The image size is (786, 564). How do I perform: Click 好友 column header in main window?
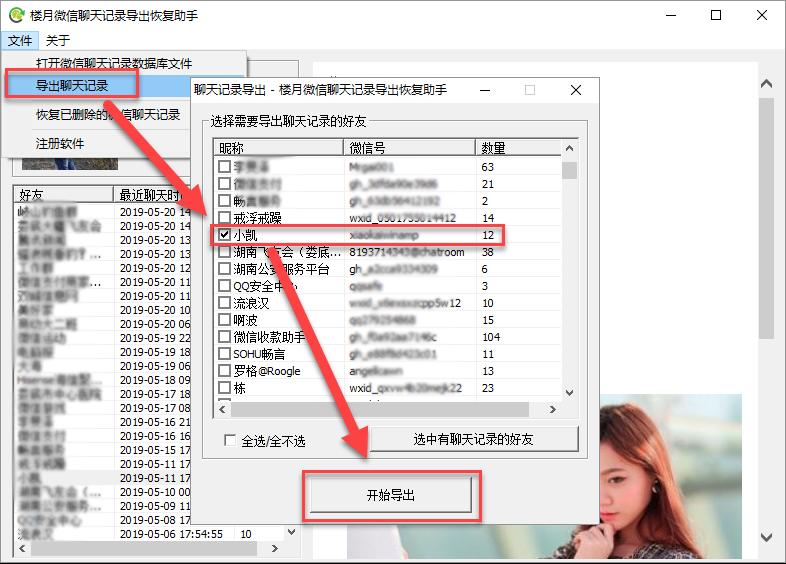tap(64, 195)
